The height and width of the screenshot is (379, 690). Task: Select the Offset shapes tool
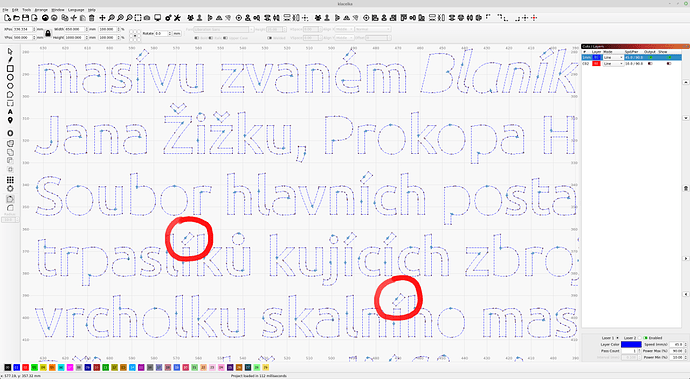(10, 133)
